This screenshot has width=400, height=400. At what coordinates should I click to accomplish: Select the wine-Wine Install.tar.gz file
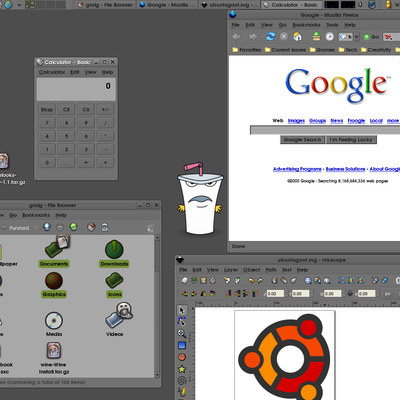pos(54,358)
